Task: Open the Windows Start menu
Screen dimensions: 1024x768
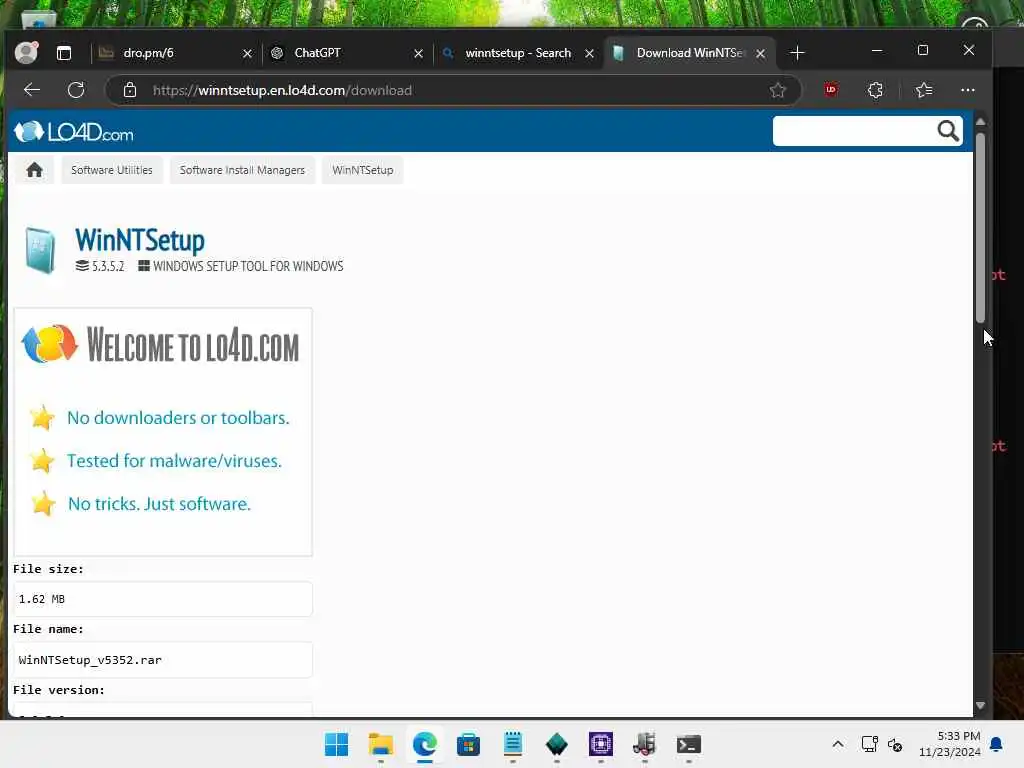Action: pos(336,744)
